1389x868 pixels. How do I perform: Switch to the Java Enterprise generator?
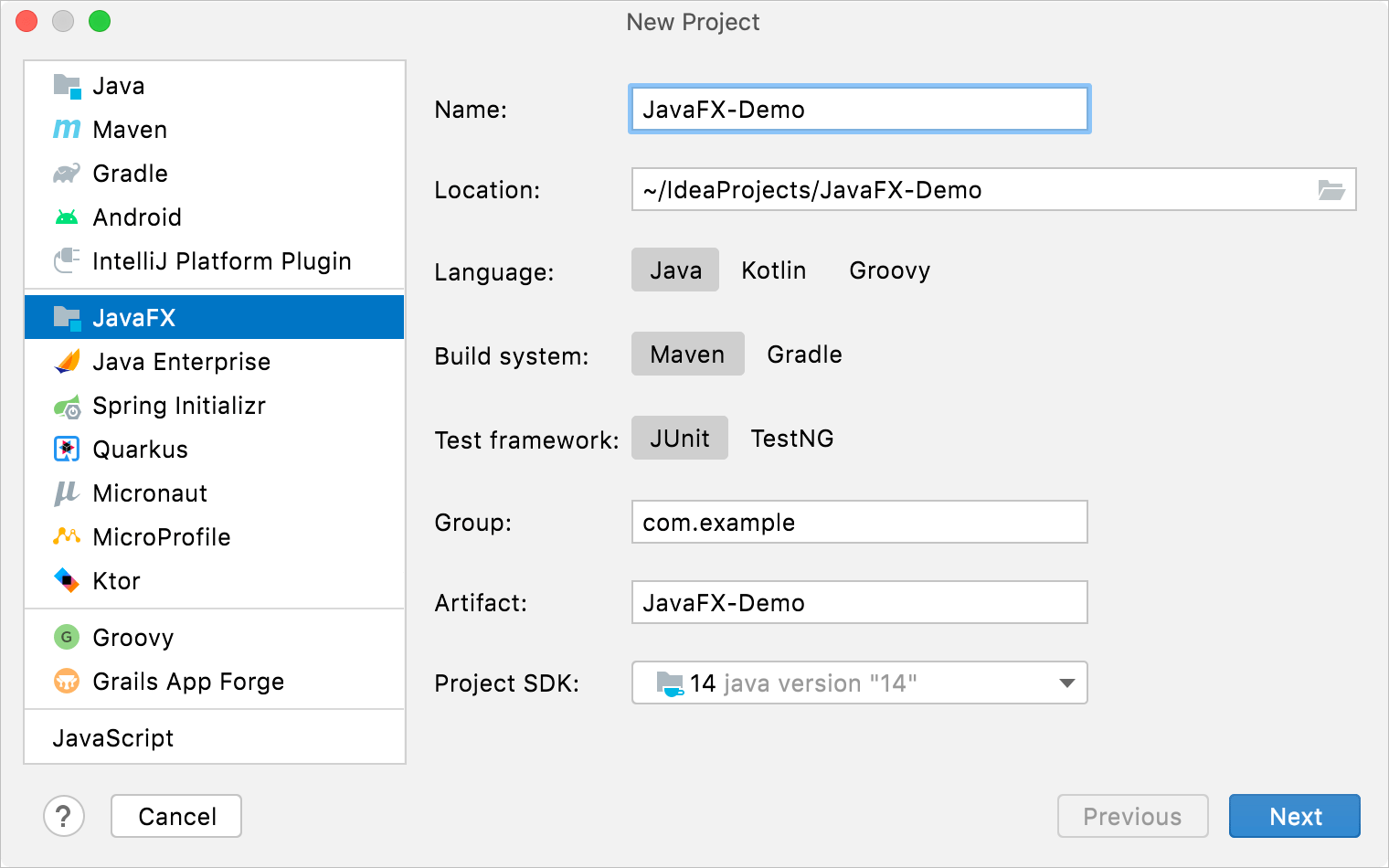coord(181,361)
